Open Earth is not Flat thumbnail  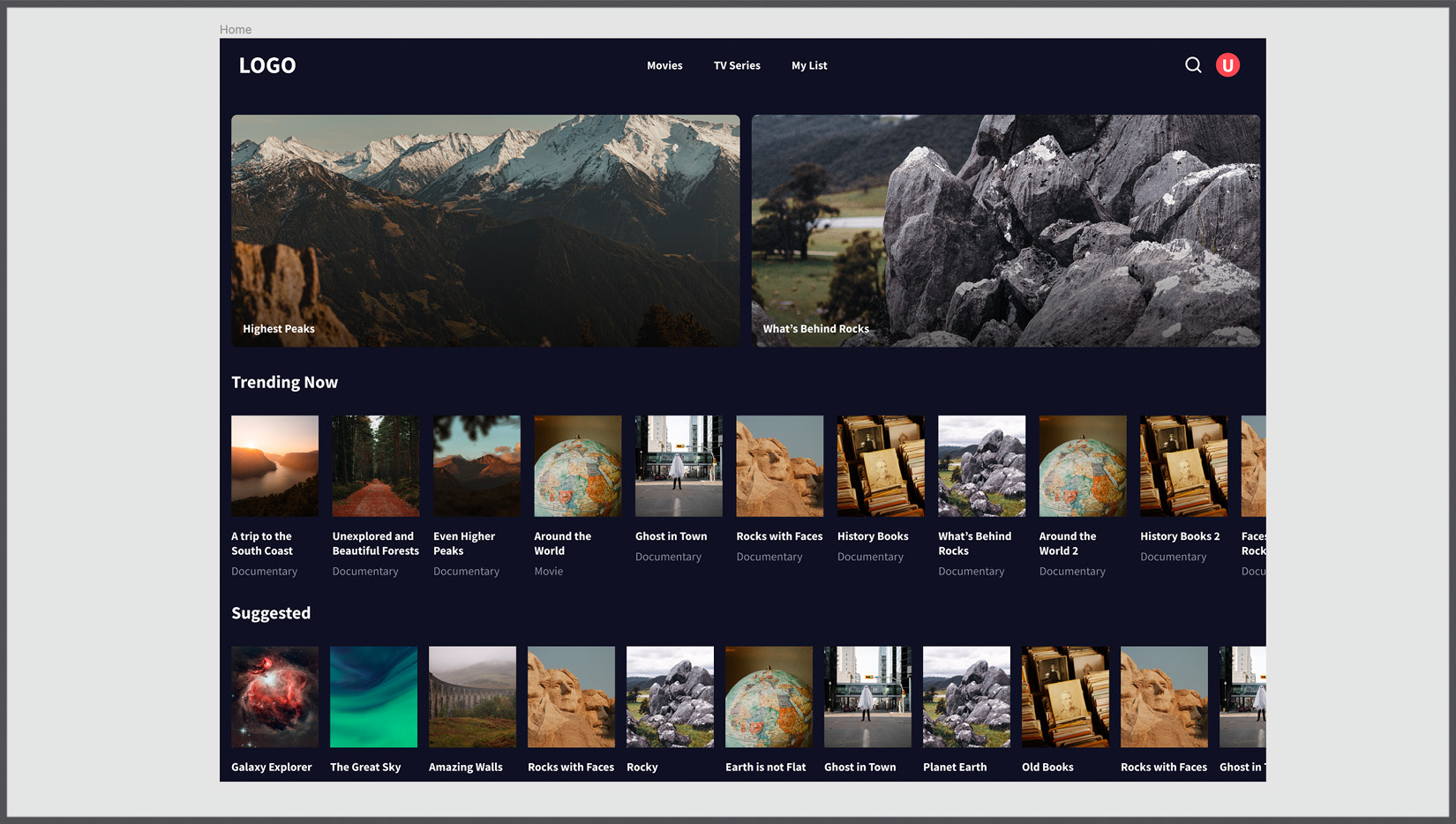769,696
